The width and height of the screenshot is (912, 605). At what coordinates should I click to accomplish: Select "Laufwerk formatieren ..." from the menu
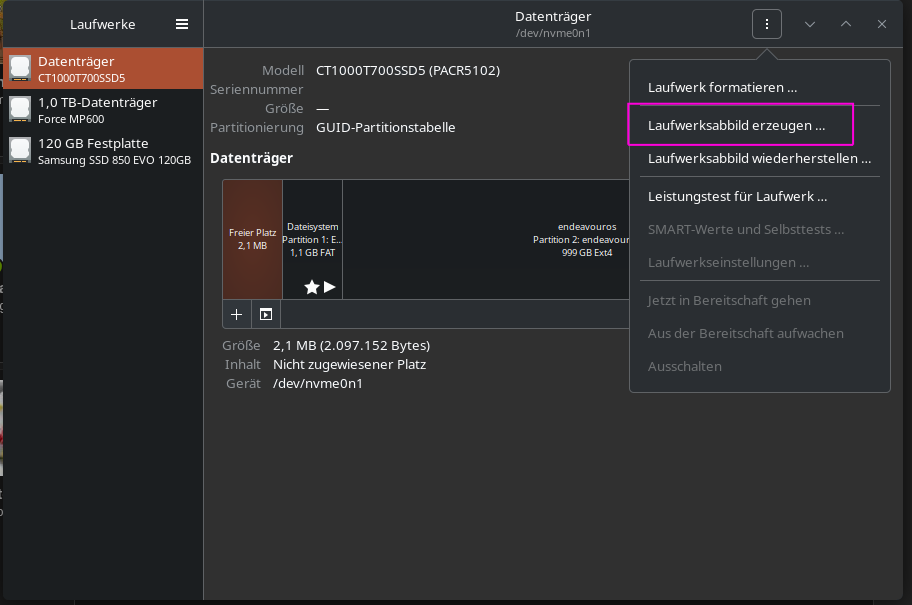[722, 87]
